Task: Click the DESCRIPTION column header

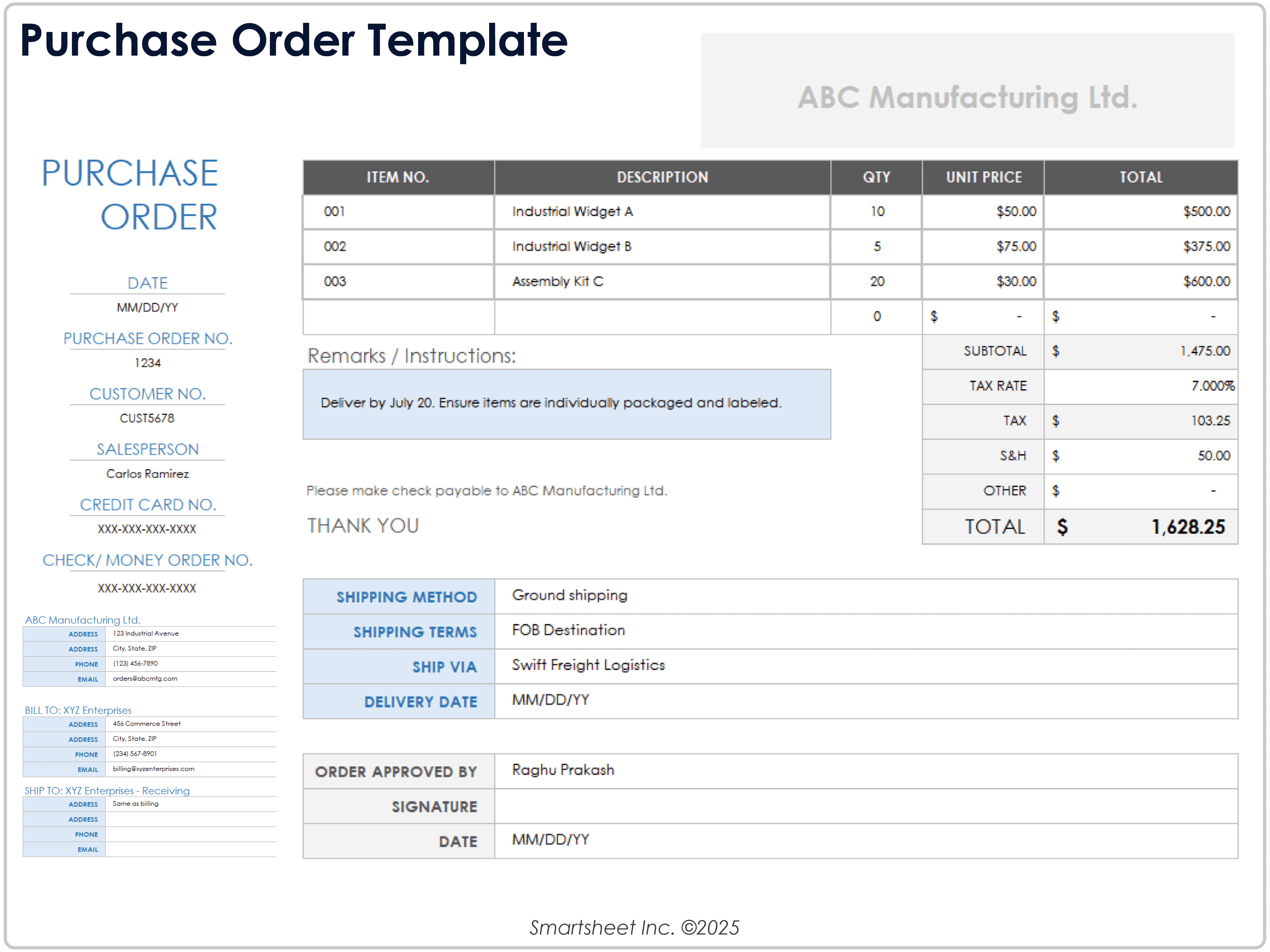Action: point(662,178)
